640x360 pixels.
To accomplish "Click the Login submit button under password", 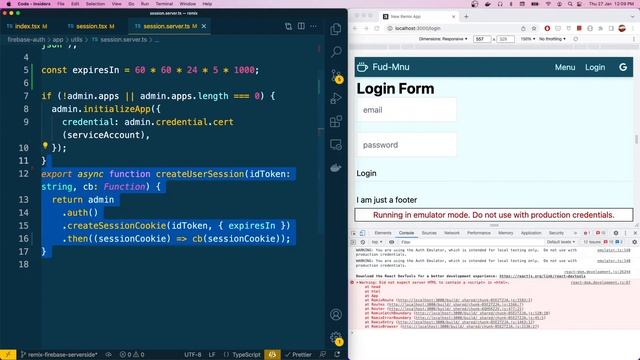I will pos(367,173).
